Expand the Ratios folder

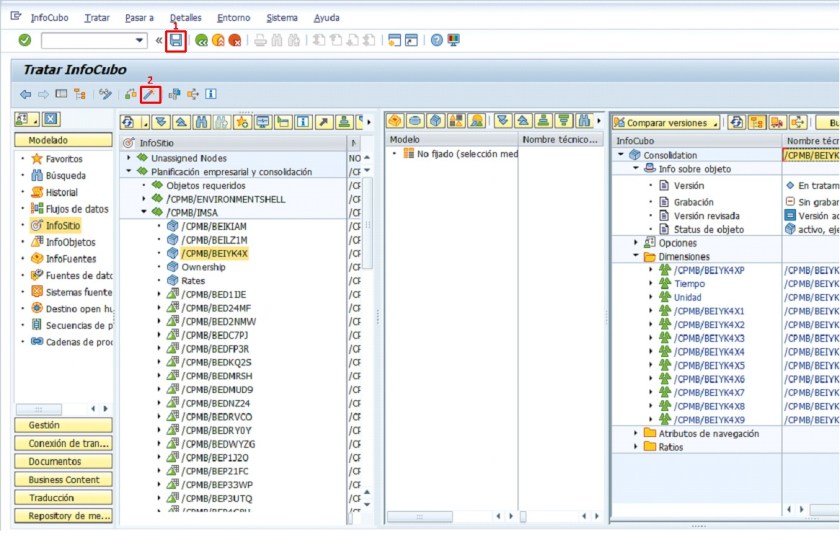pyautogui.click(x=636, y=447)
